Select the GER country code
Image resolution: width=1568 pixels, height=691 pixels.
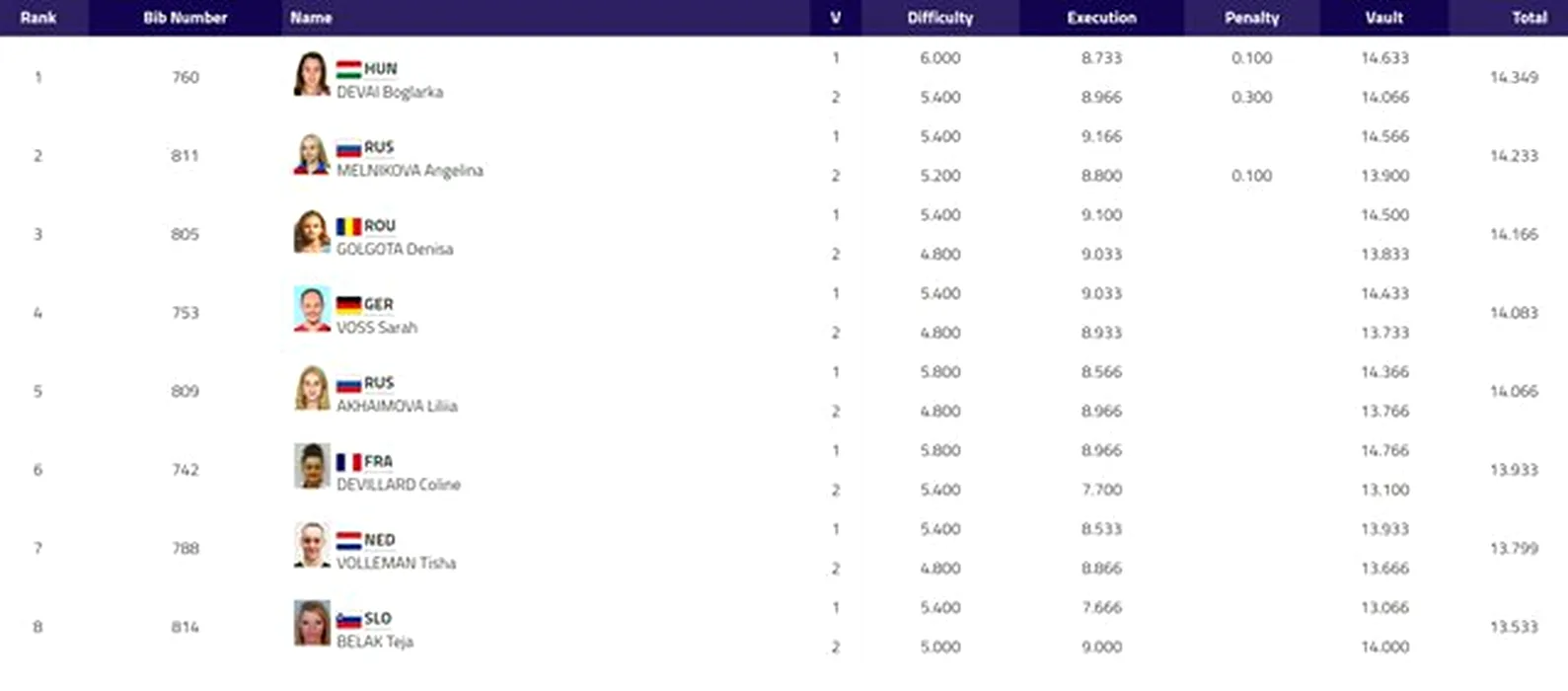379,305
